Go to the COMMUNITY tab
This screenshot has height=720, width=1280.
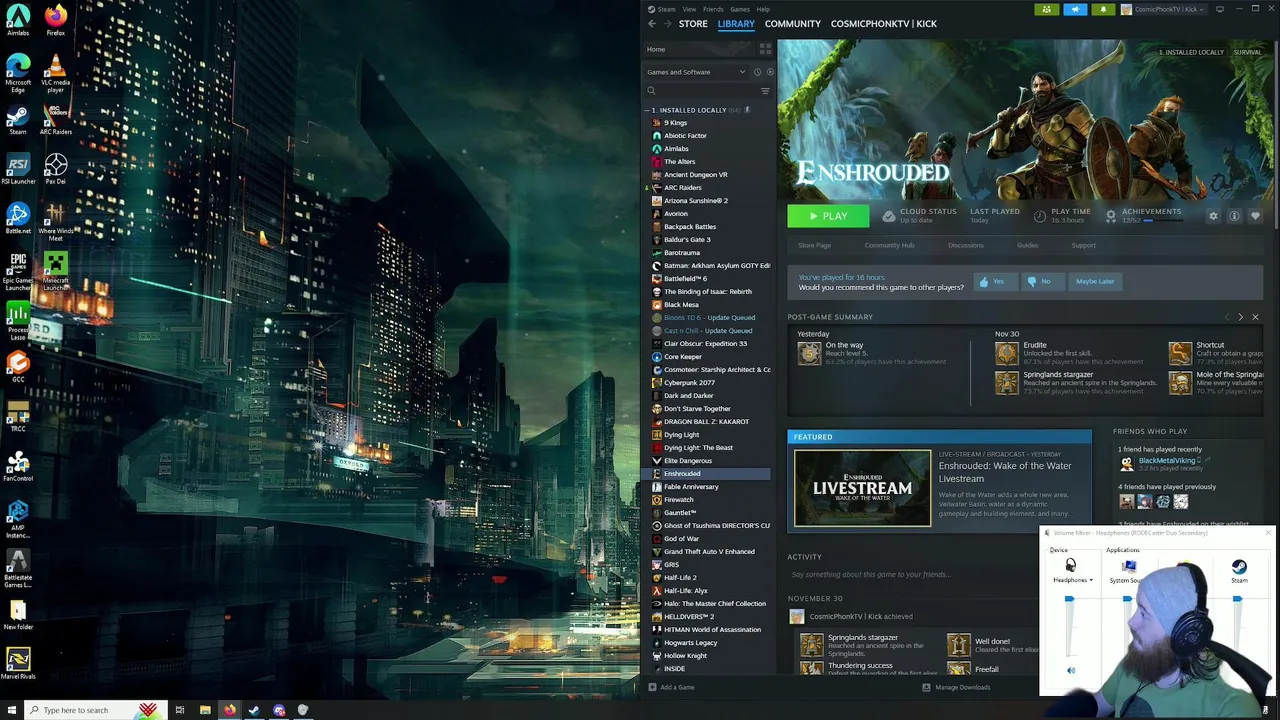(x=792, y=23)
